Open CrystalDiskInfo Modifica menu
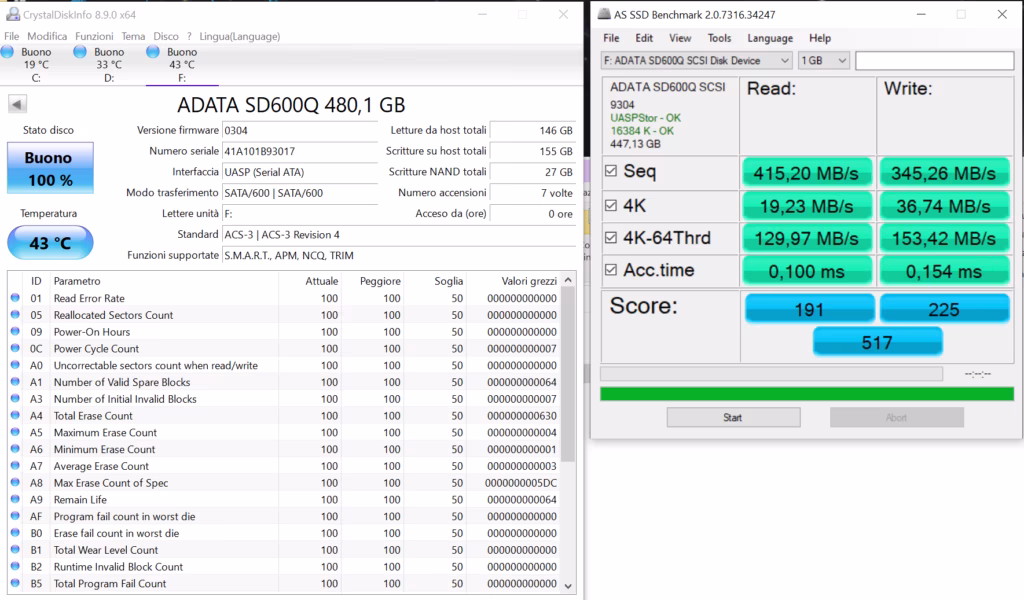This screenshot has width=1024, height=600. (x=47, y=37)
